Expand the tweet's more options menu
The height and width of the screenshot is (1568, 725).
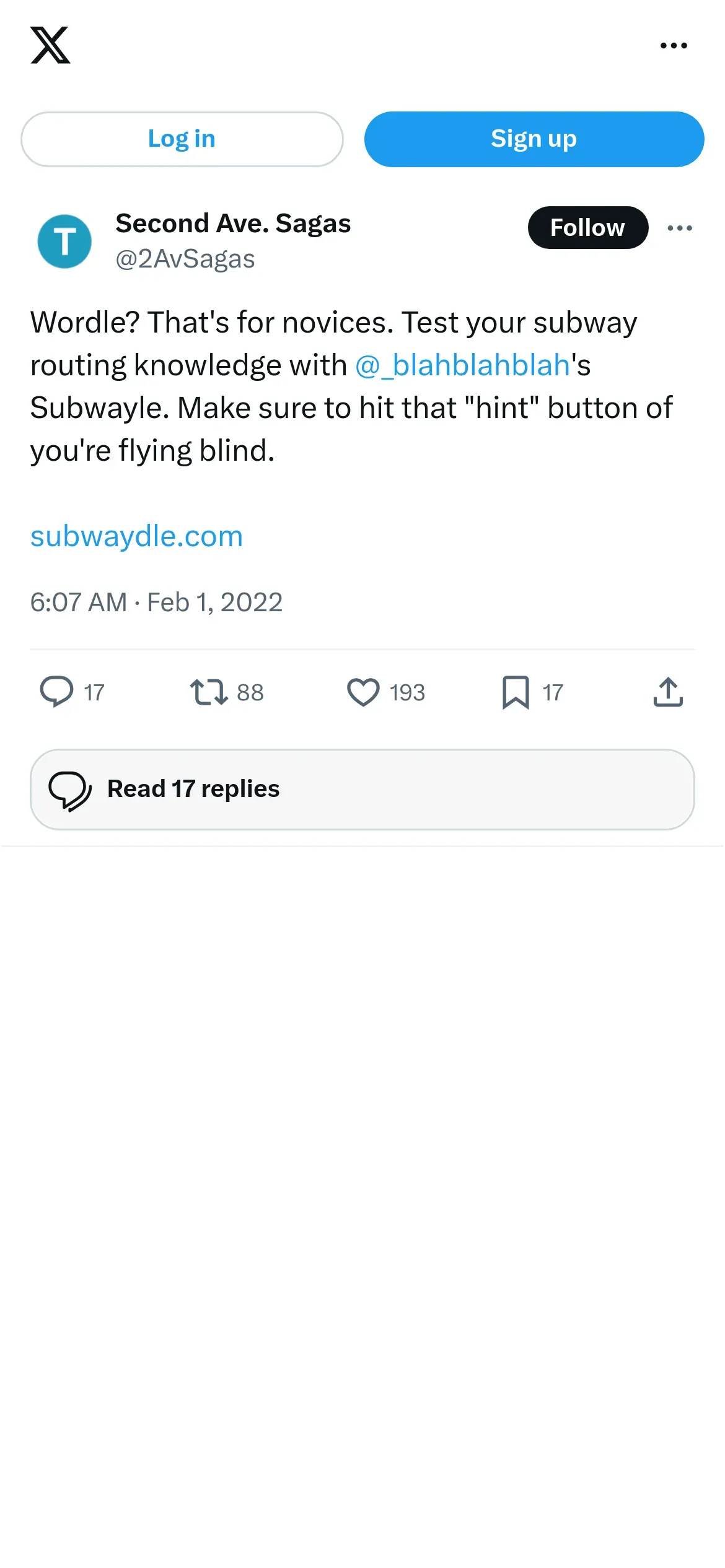(x=680, y=228)
